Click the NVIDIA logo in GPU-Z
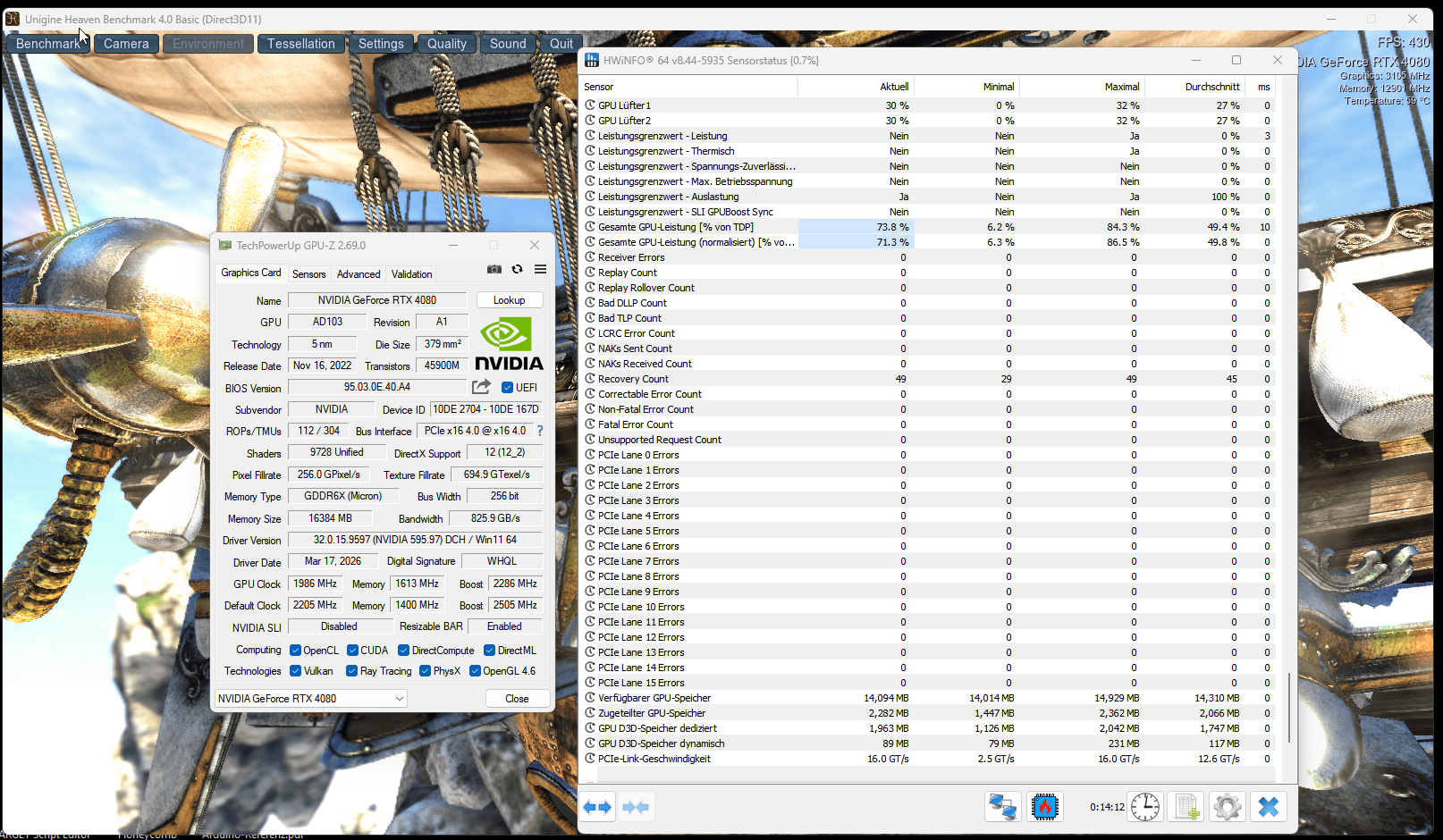Screen dimensions: 1443x840 (x=509, y=344)
